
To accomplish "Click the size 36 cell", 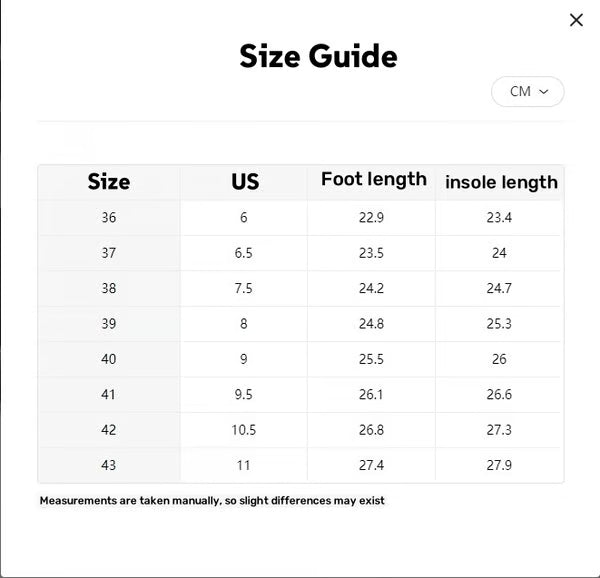I will 109,218.
